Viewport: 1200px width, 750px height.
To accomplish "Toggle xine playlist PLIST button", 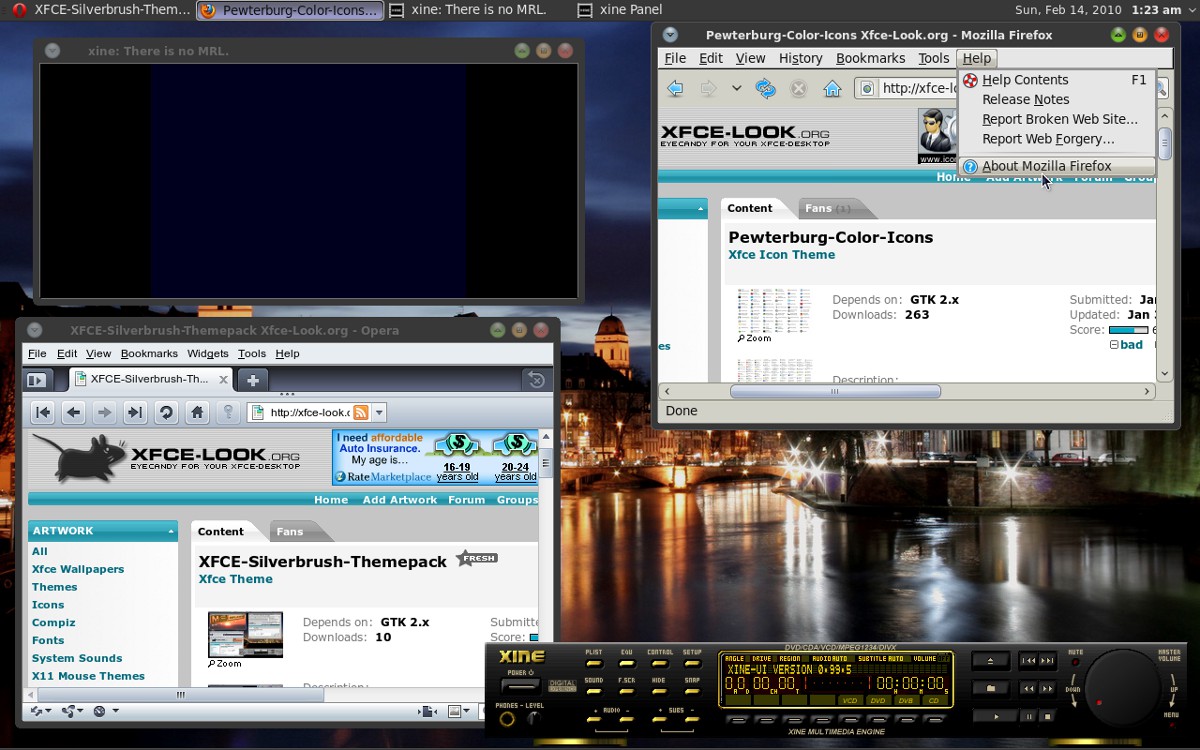I will [x=594, y=663].
